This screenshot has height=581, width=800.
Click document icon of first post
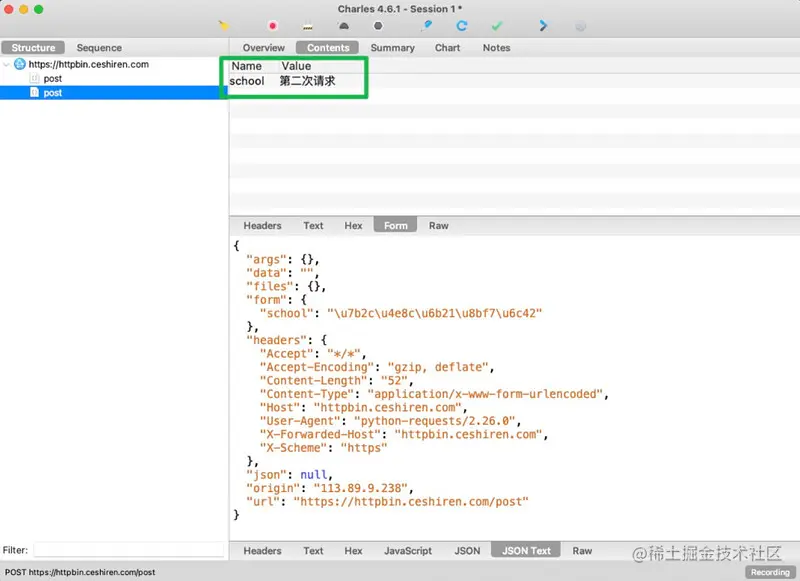34,78
